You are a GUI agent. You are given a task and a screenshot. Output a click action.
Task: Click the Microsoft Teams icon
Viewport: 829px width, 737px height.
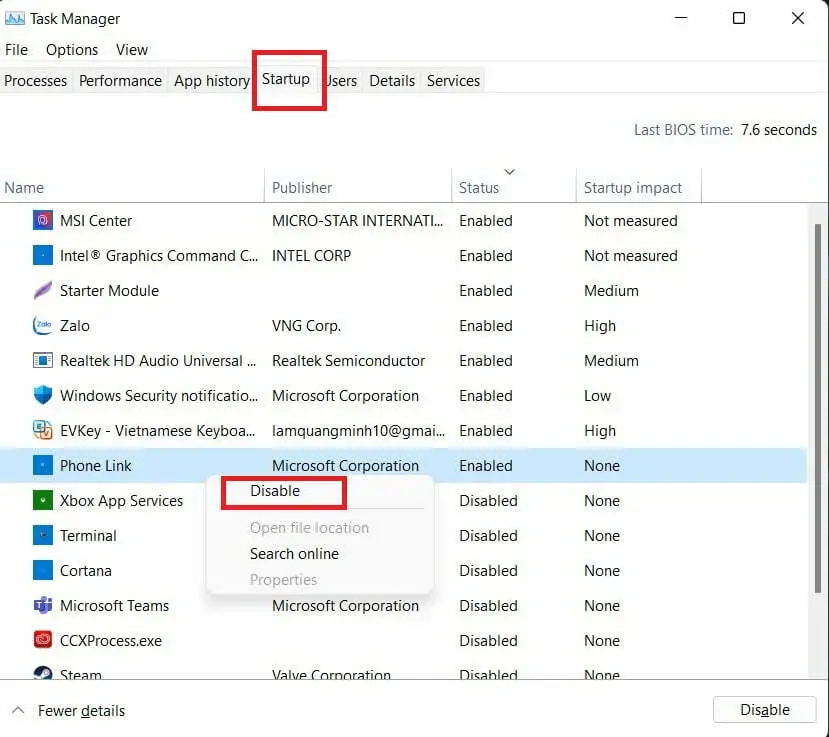pyautogui.click(x=43, y=605)
